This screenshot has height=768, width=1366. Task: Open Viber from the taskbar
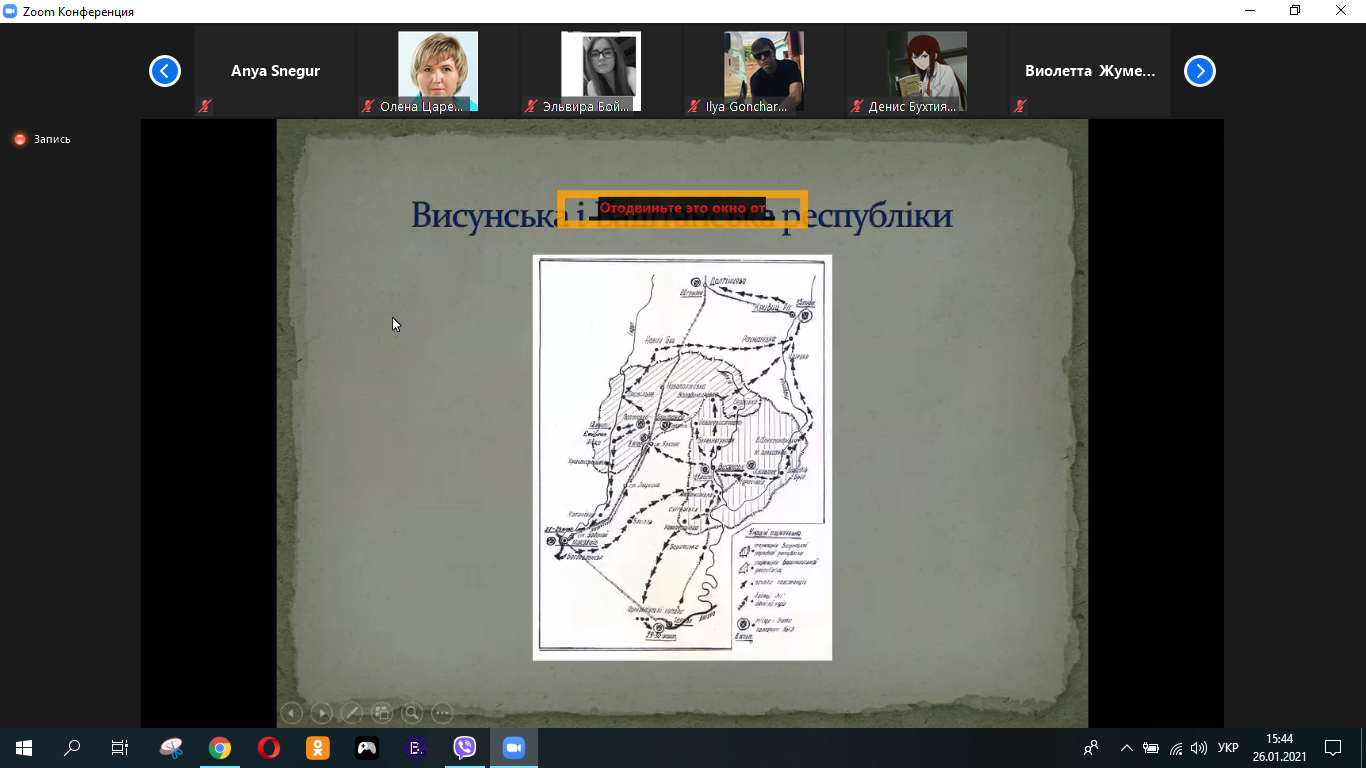(x=465, y=748)
